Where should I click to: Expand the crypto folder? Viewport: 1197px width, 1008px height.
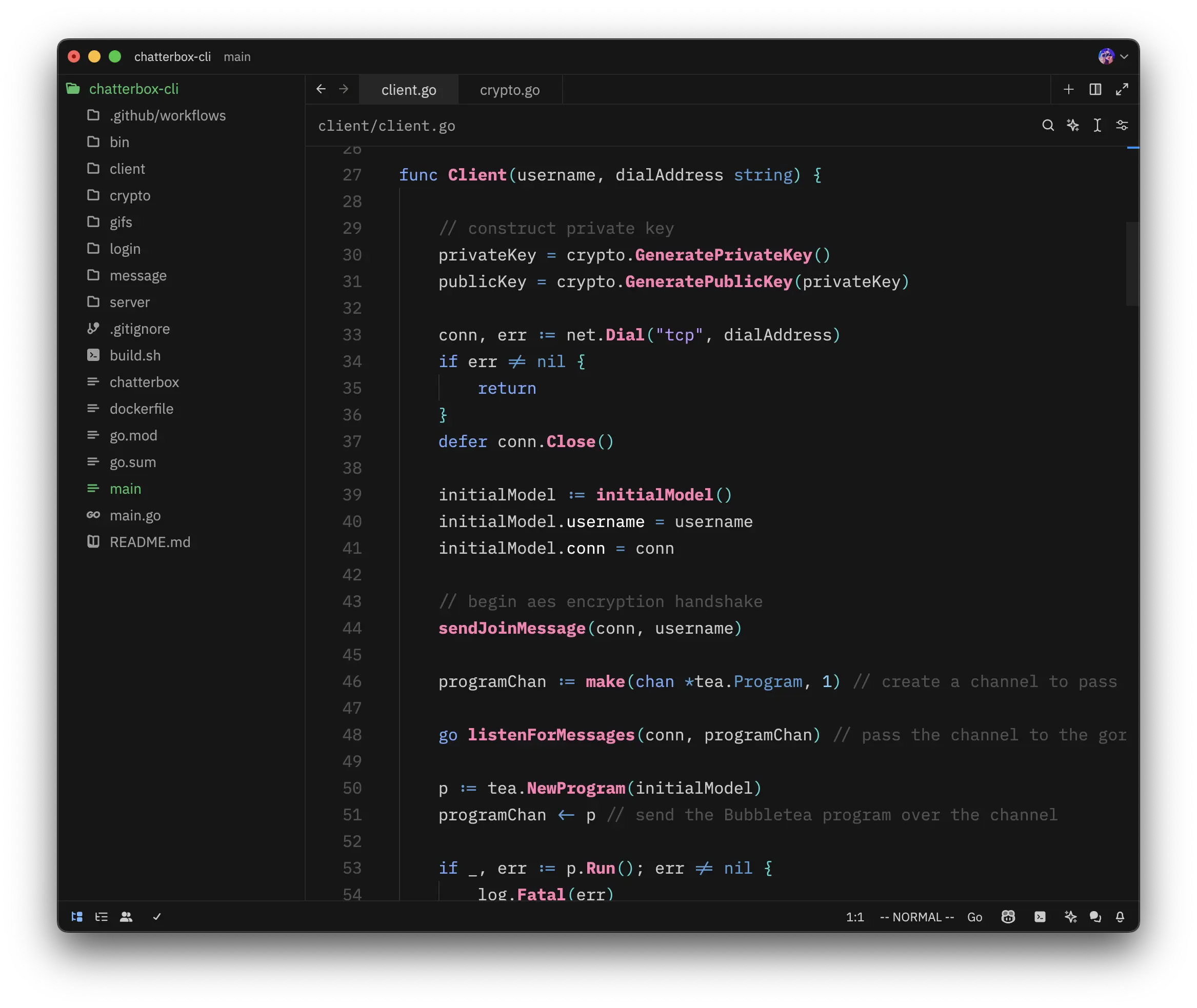(130, 195)
